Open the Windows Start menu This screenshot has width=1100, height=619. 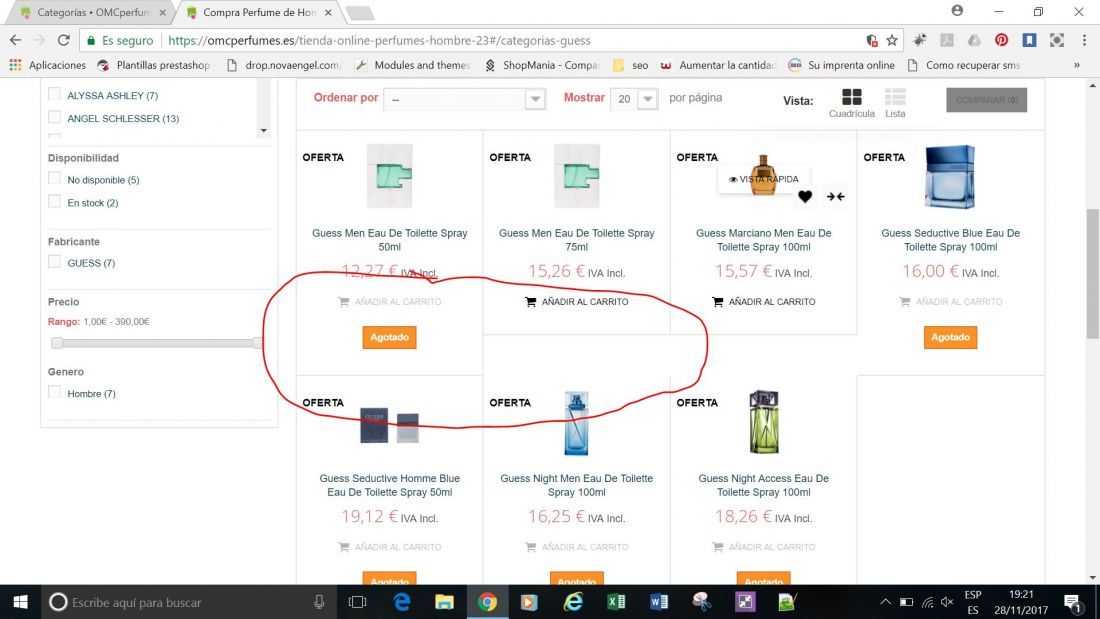coord(20,602)
